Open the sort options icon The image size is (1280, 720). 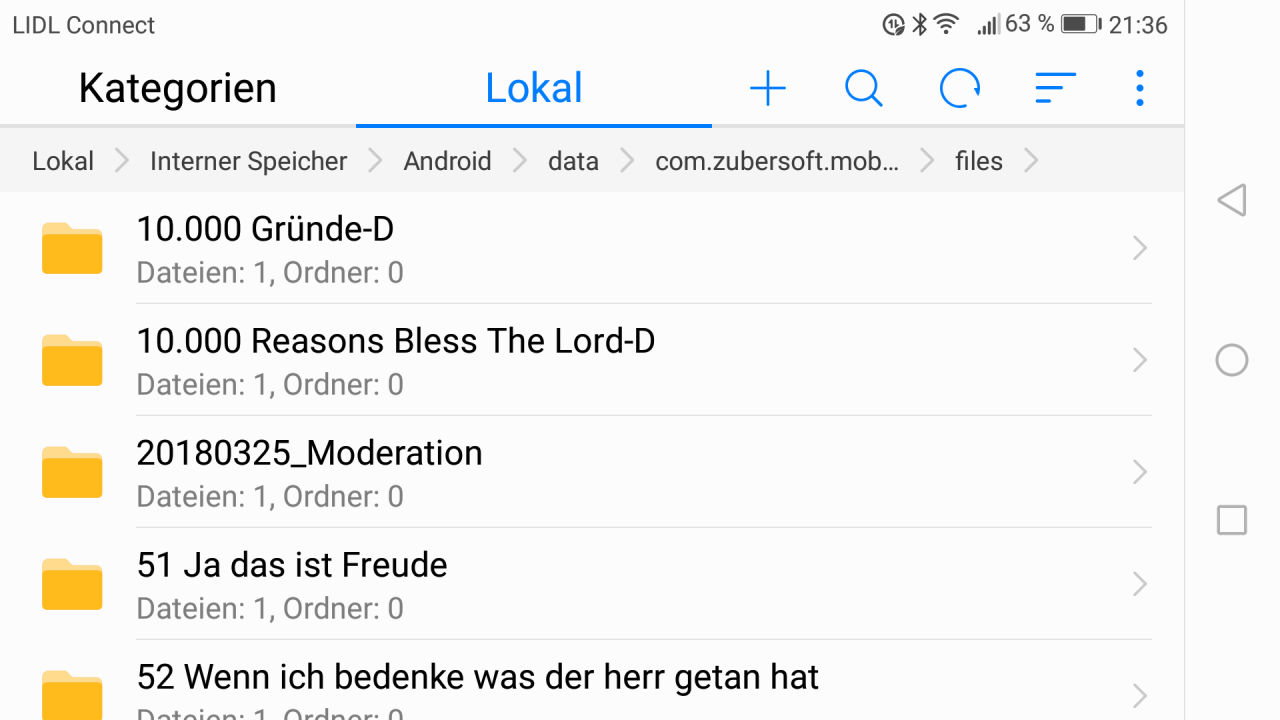pyautogui.click(x=1055, y=89)
